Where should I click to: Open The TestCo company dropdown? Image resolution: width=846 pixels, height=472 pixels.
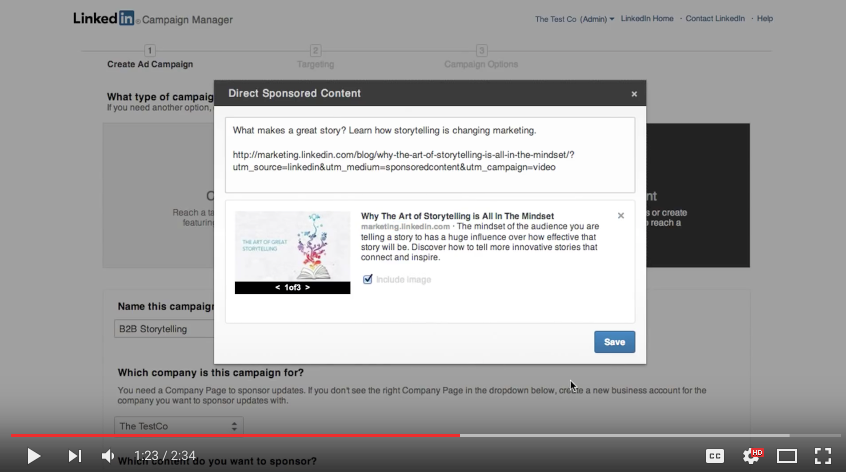pyautogui.click(x=179, y=426)
